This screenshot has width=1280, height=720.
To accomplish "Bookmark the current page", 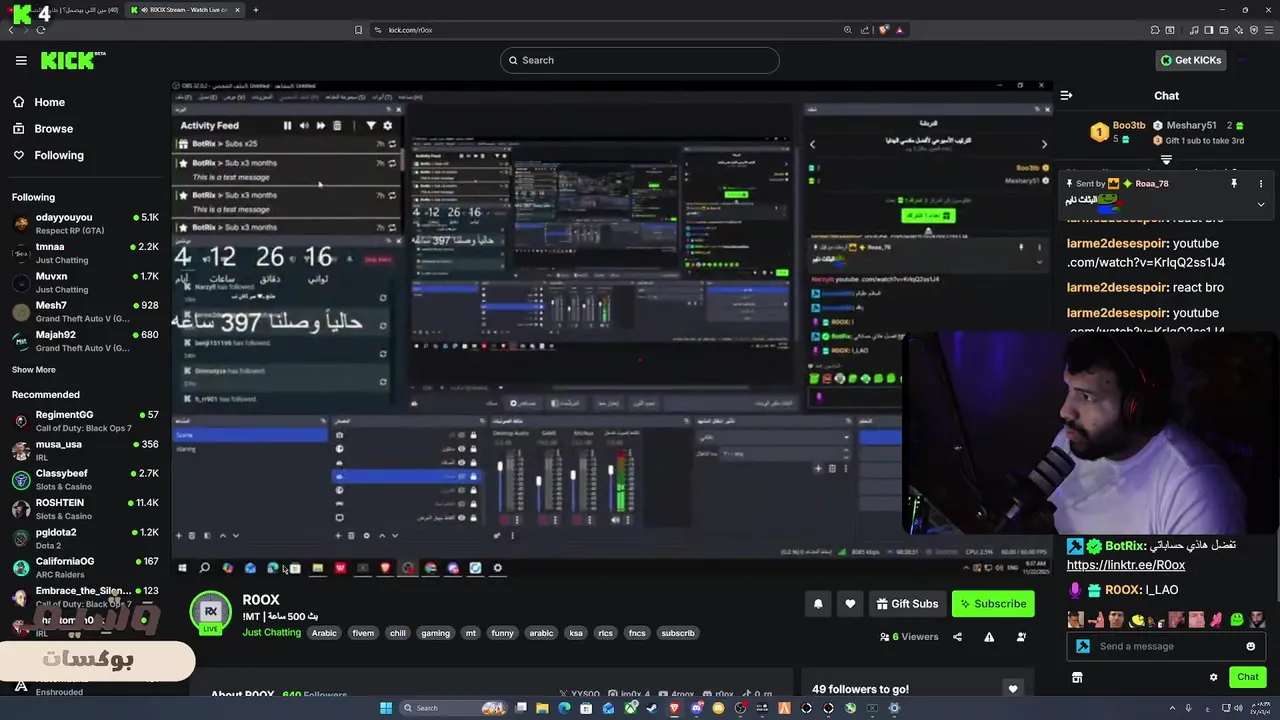I will [x=358, y=30].
